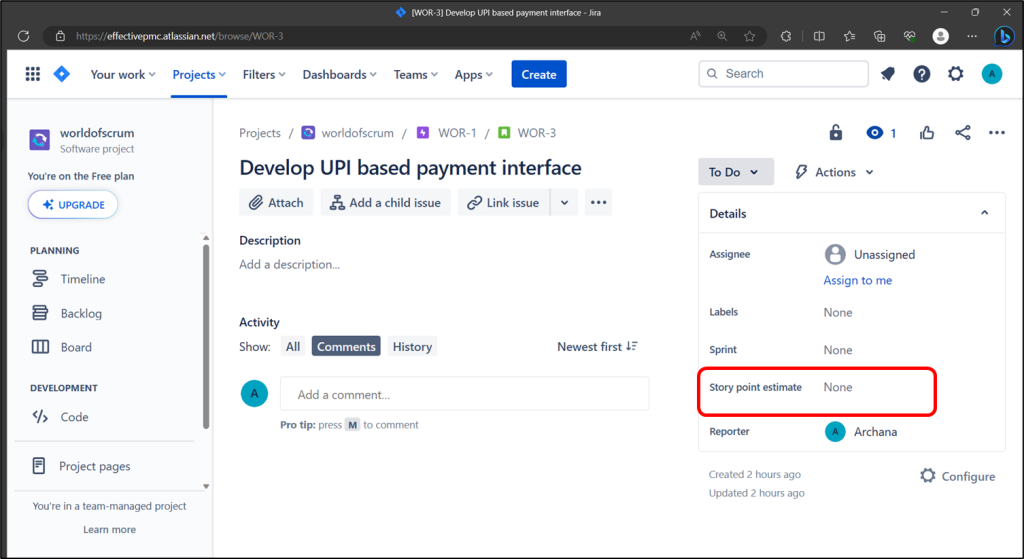Click Assign to me link
The height and width of the screenshot is (559, 1024).
(x=857, y=280)
